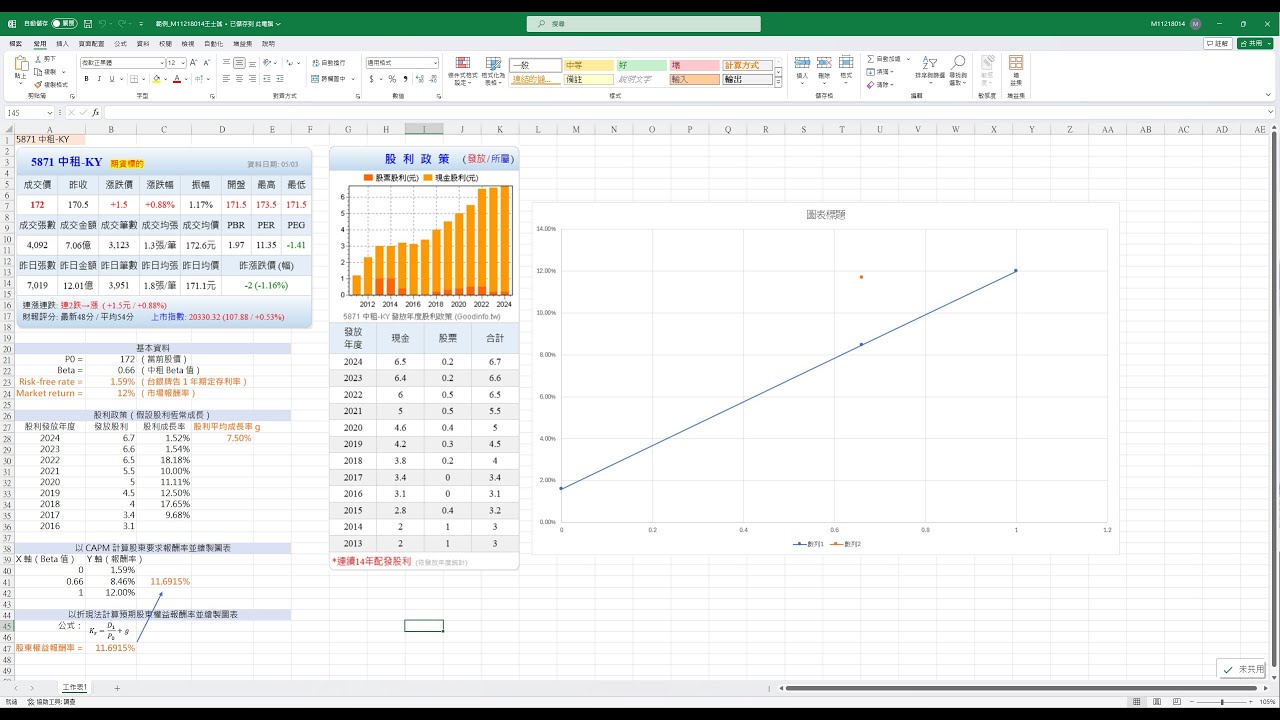
Task: Click the Accounting $ format icon
Action: pos(371,79)
